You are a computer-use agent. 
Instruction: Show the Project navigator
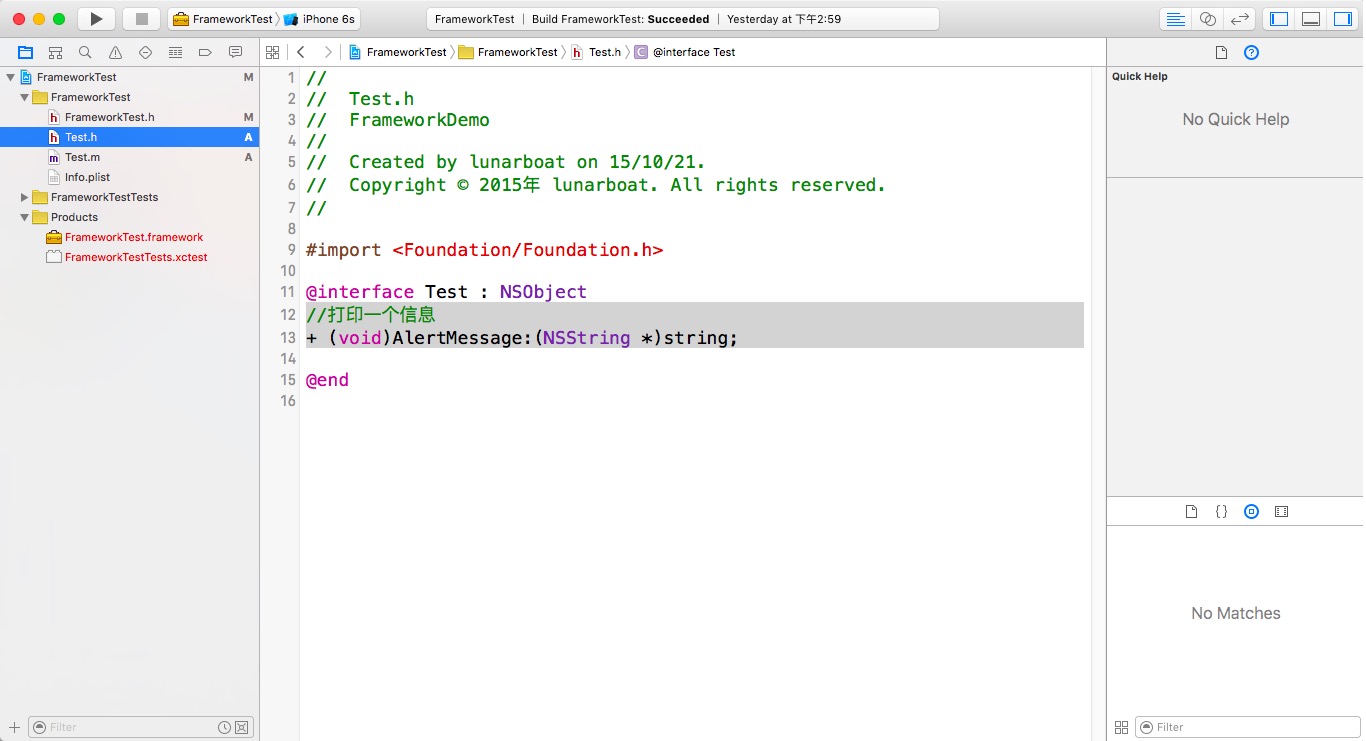tap(25, 52)
